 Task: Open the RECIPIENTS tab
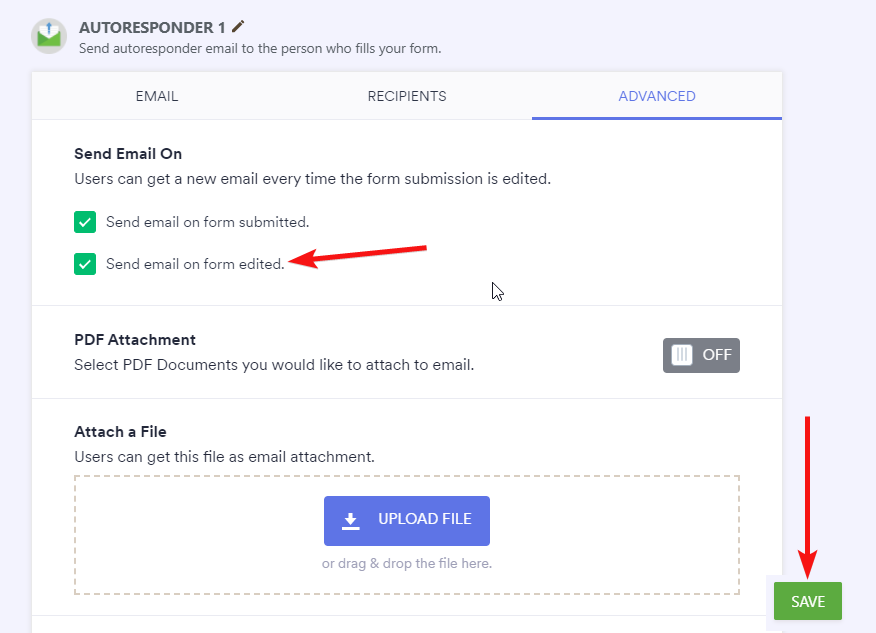[x=407, y=97]
